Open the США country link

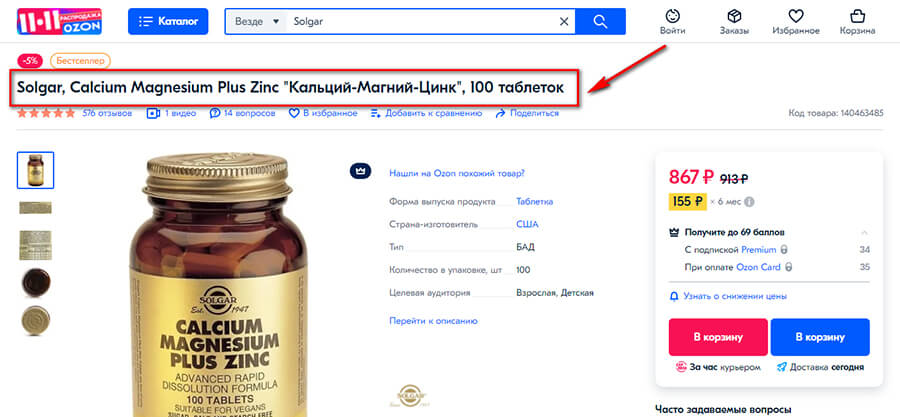click(x=527, y=224)
